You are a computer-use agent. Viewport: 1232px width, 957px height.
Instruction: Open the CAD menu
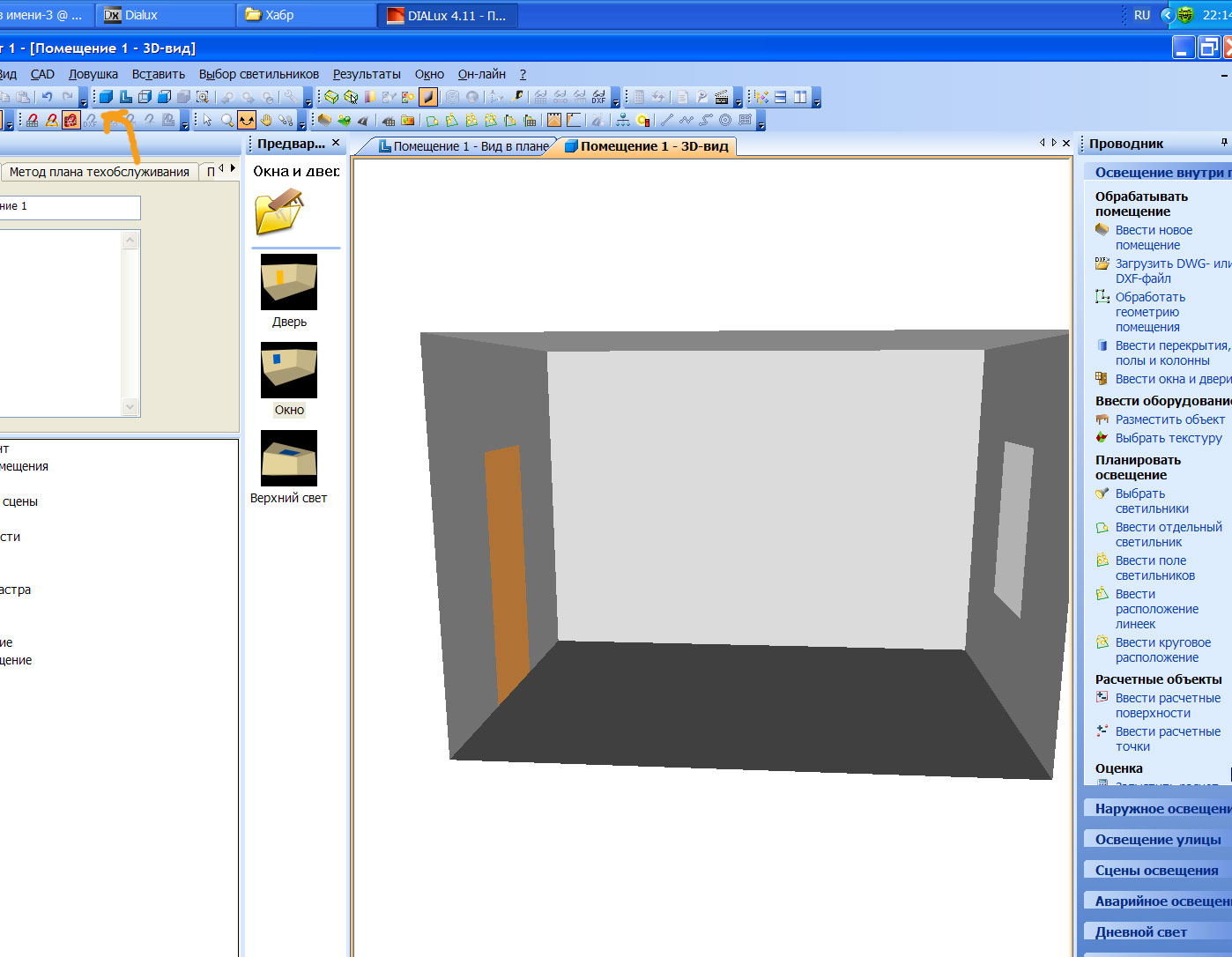click(x=42, y=74)
